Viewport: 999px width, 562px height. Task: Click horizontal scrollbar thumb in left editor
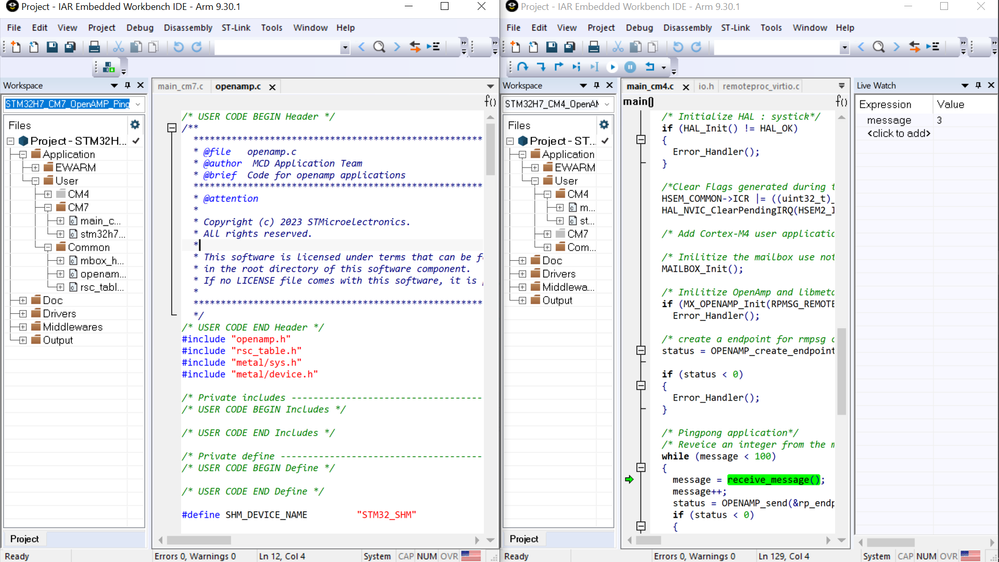198,540
